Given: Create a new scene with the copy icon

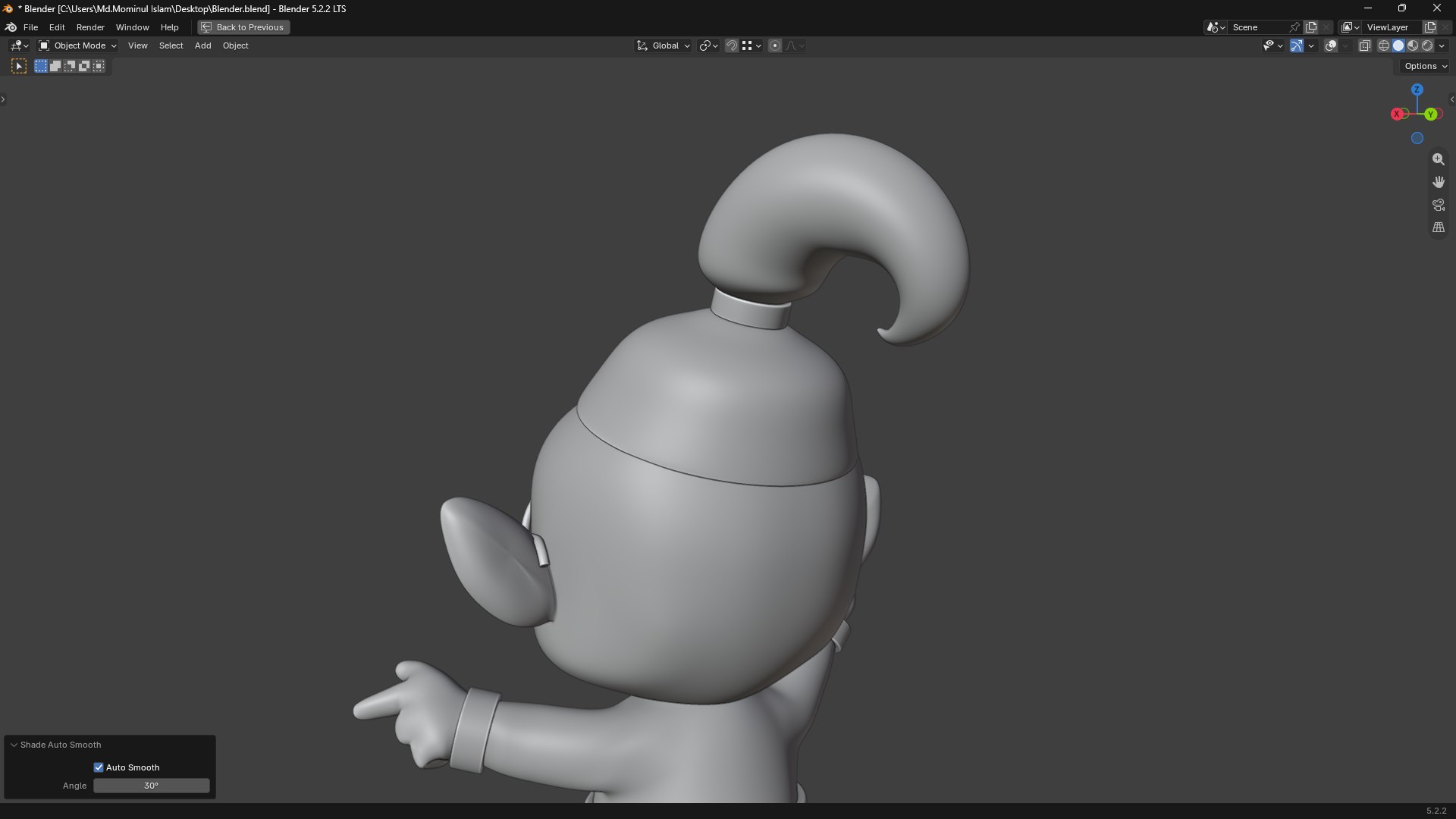Looking at the screenshot, I should tap(1311, 27).
